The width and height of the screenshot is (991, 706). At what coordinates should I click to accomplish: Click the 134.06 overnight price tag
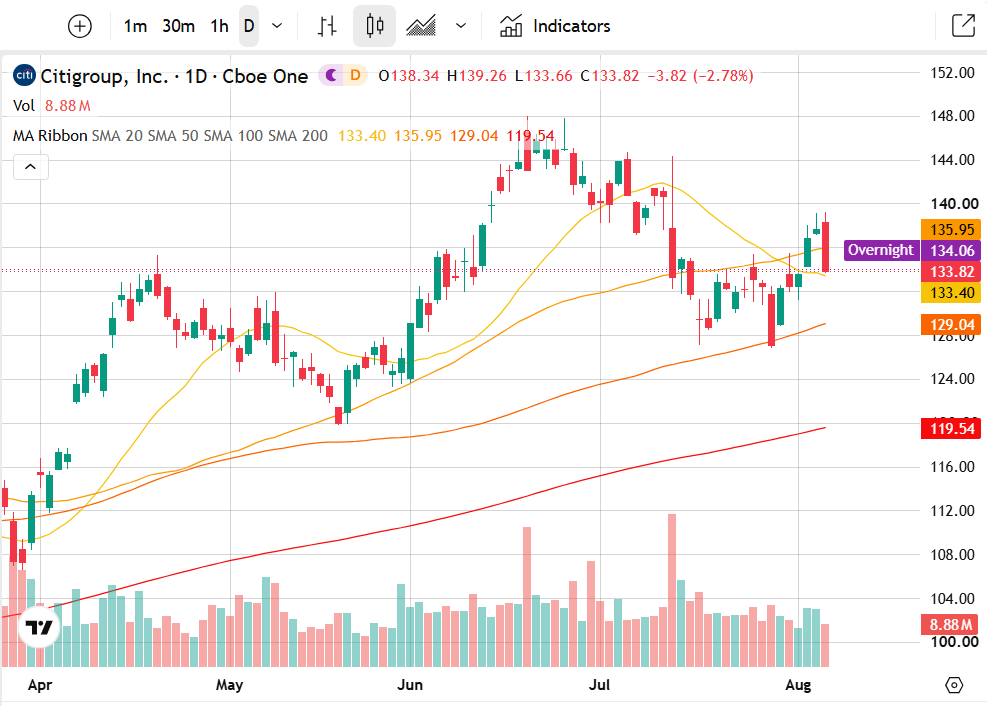pos(951,250)
